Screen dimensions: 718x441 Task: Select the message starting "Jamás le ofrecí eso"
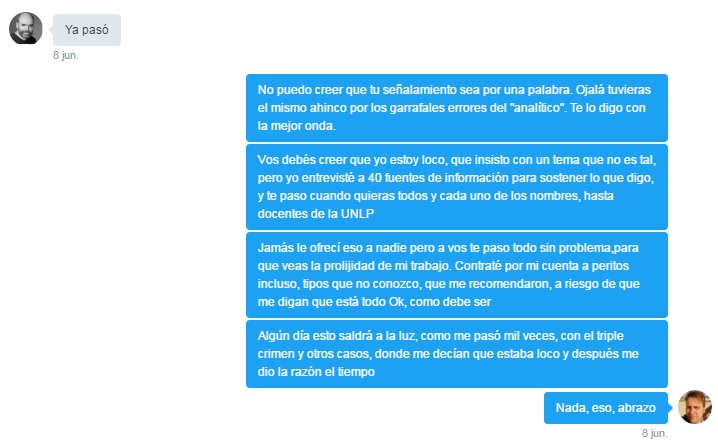coord(457,275)
